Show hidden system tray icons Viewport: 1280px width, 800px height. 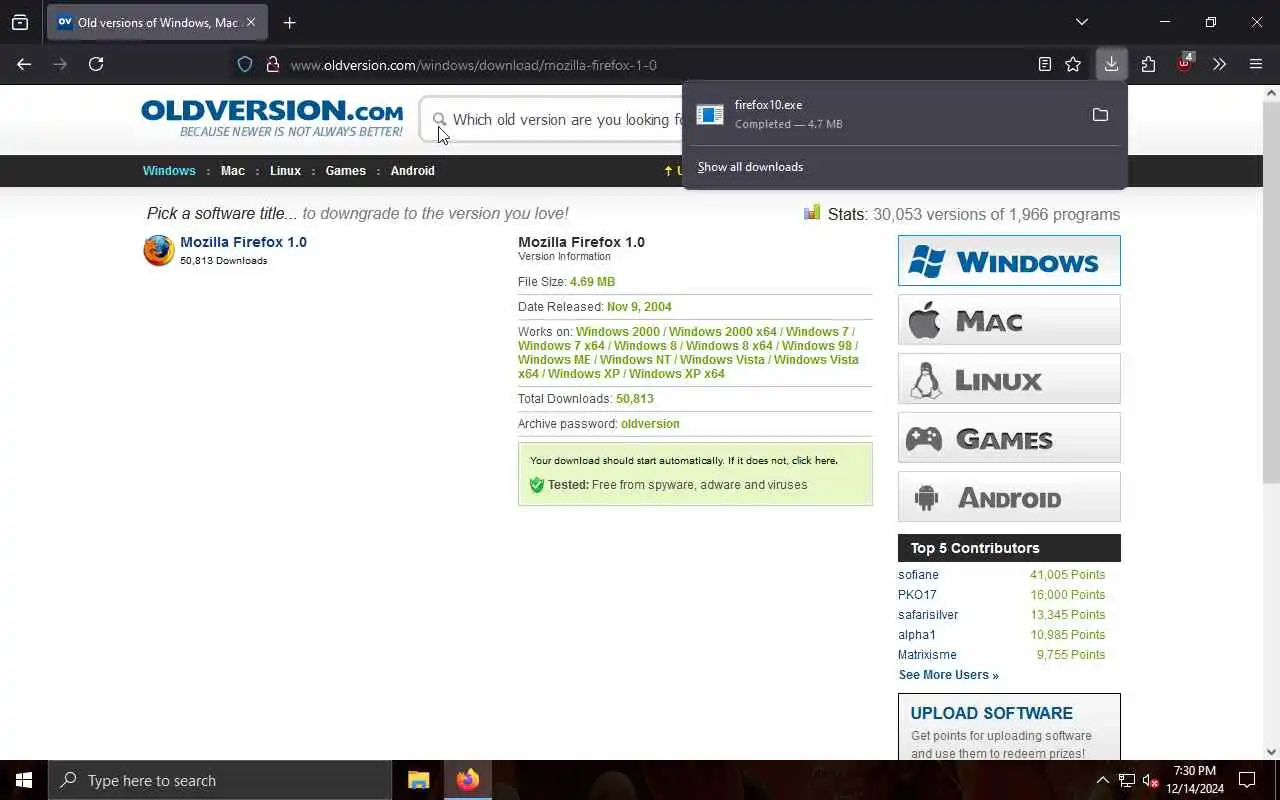1102,780
